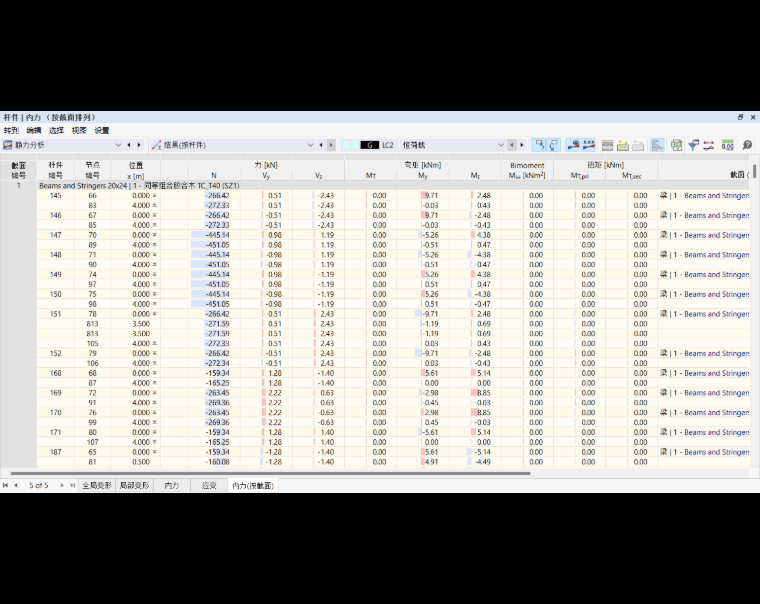The image size is (760, 604).
Task: Click the black G load type swatch
Action: (x=370, y=145)
